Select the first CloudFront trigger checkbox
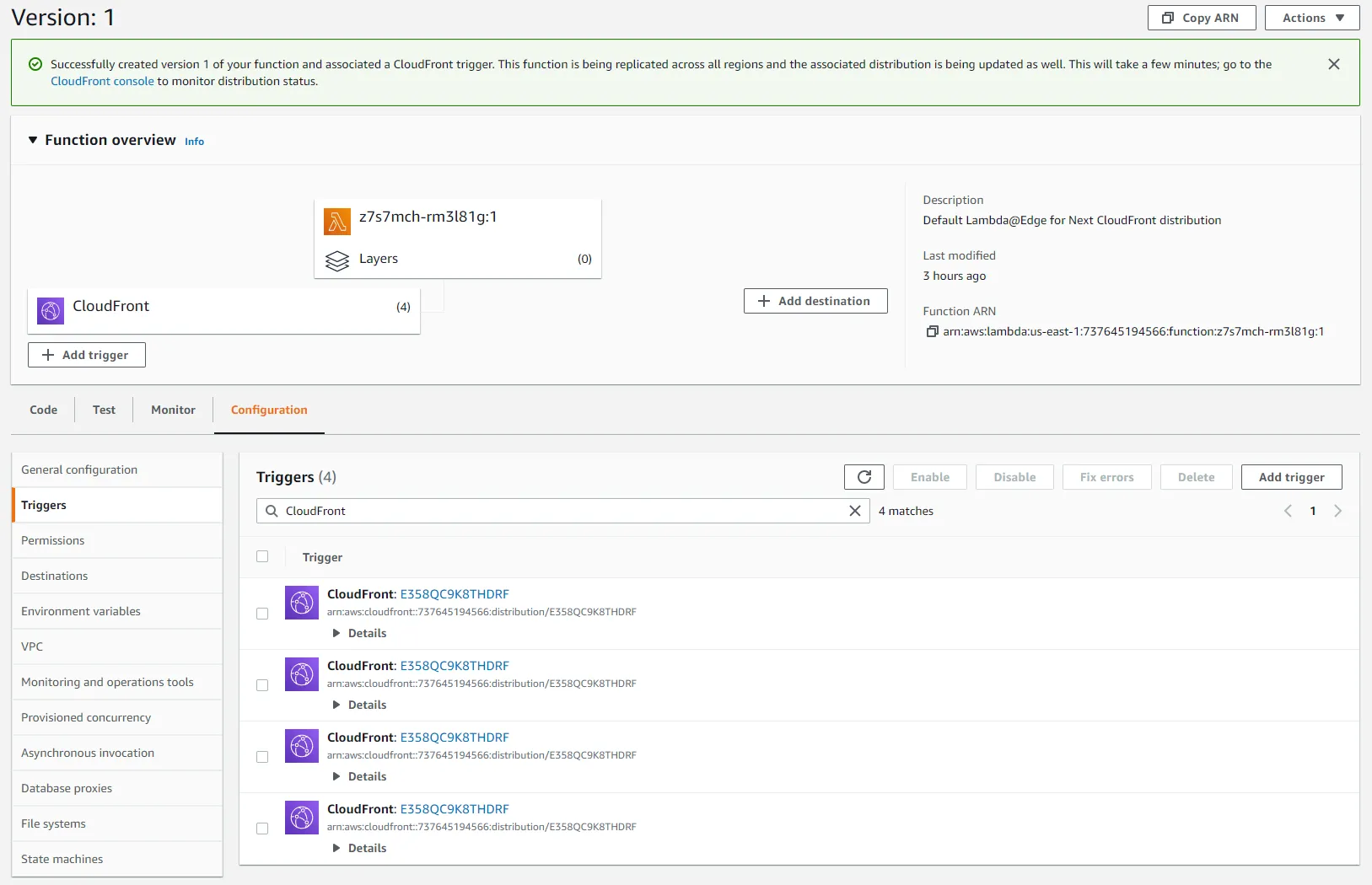The height and width of the screenshot is (885, 1372). pyautogui.click(x=262, y=614)
